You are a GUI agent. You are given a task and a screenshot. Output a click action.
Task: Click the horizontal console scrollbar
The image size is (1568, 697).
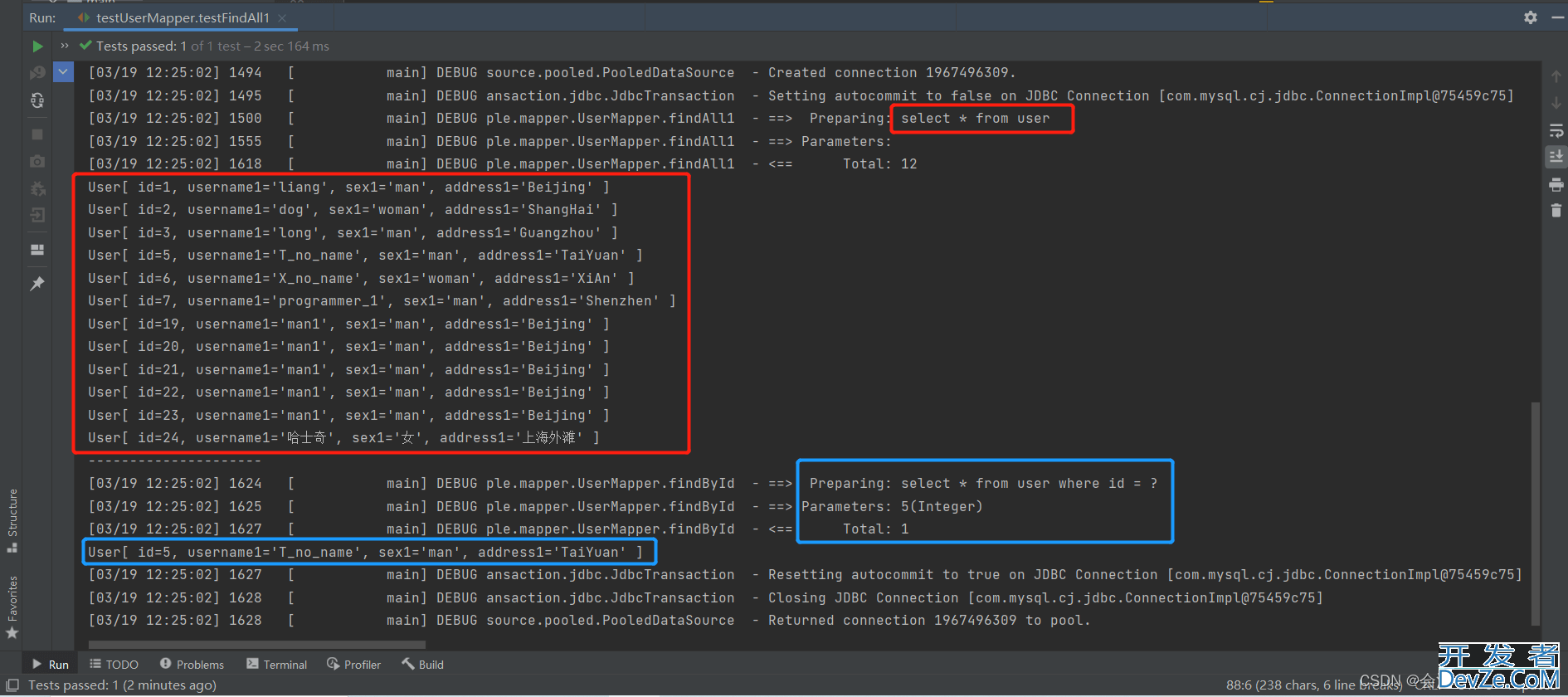point(257,644)
